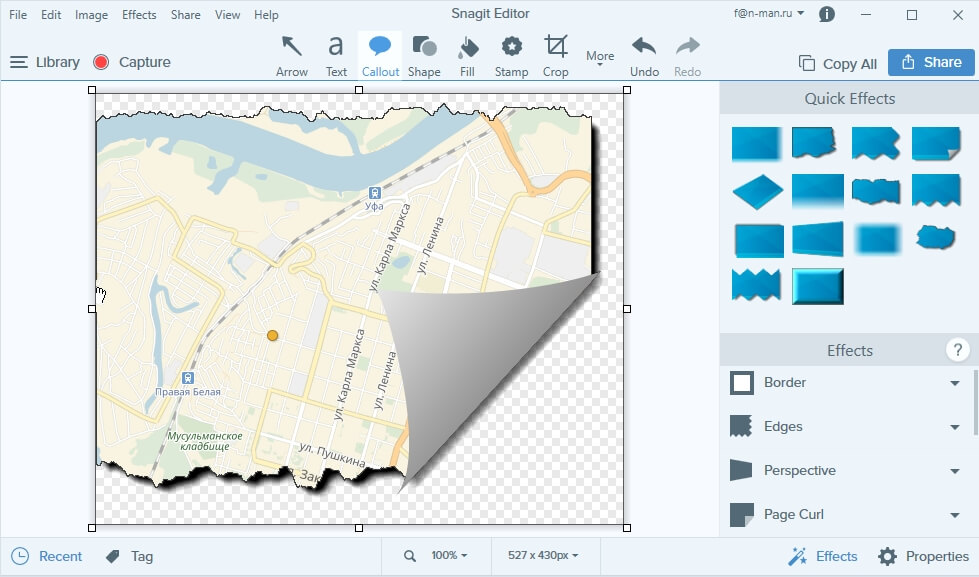Pick the Shape tool
This screenshot has width=979, height=577.
point(424,55)
